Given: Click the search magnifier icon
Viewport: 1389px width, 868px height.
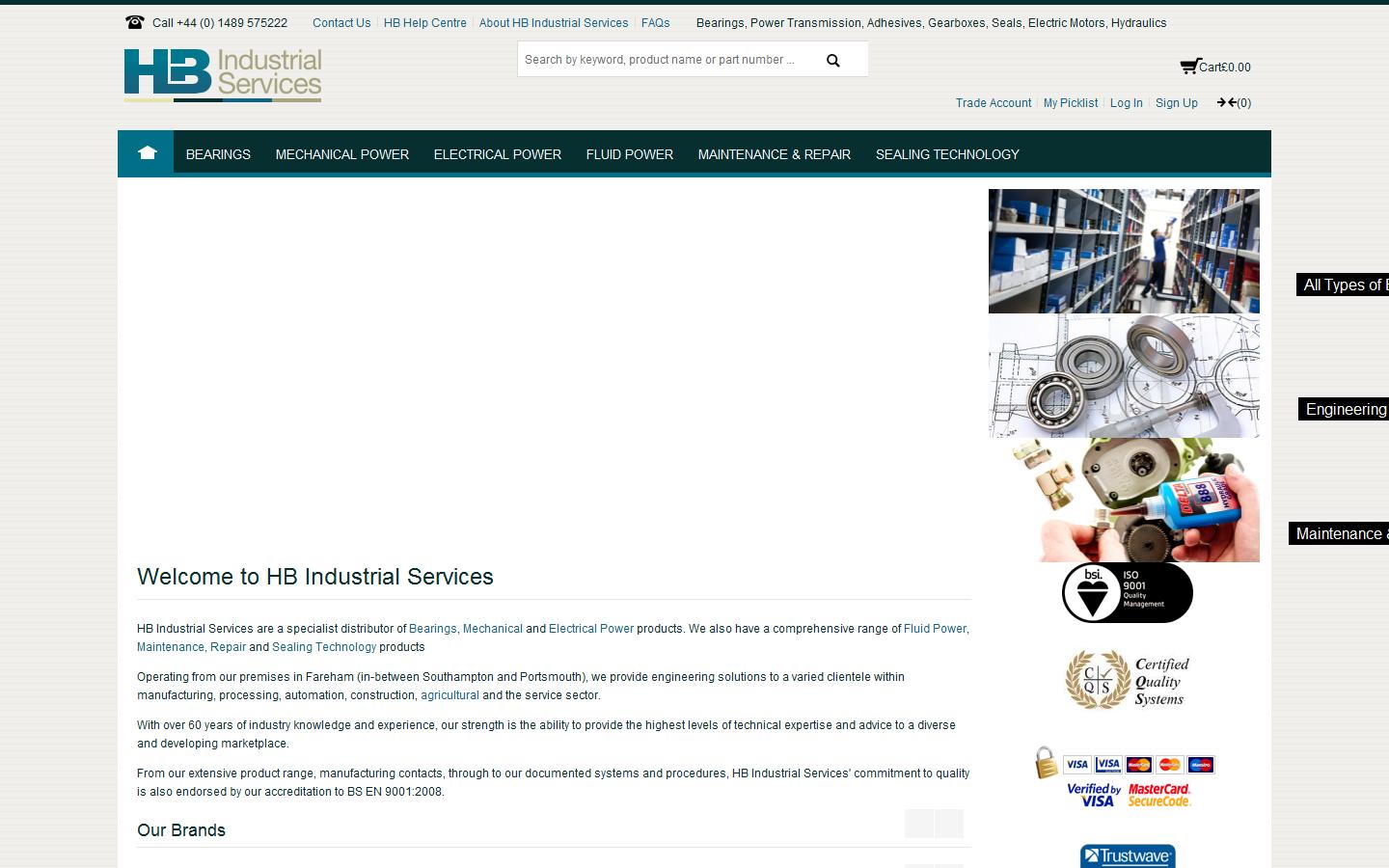Looking at the screenshot, I should (x=831, y=59).
